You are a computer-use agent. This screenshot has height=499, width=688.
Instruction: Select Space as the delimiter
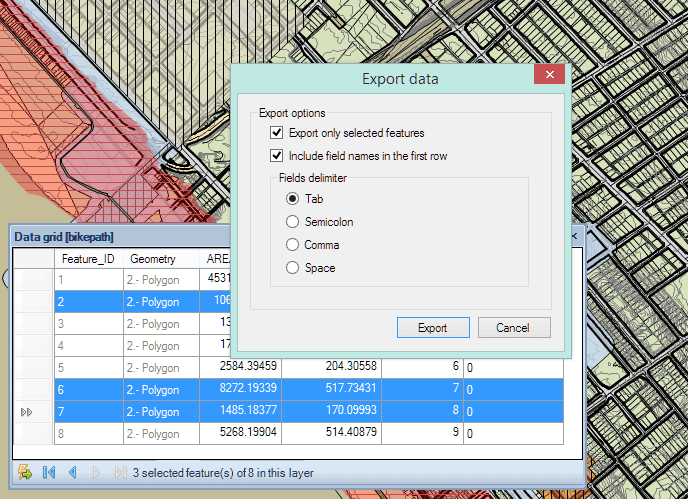[x=293, y=268]
